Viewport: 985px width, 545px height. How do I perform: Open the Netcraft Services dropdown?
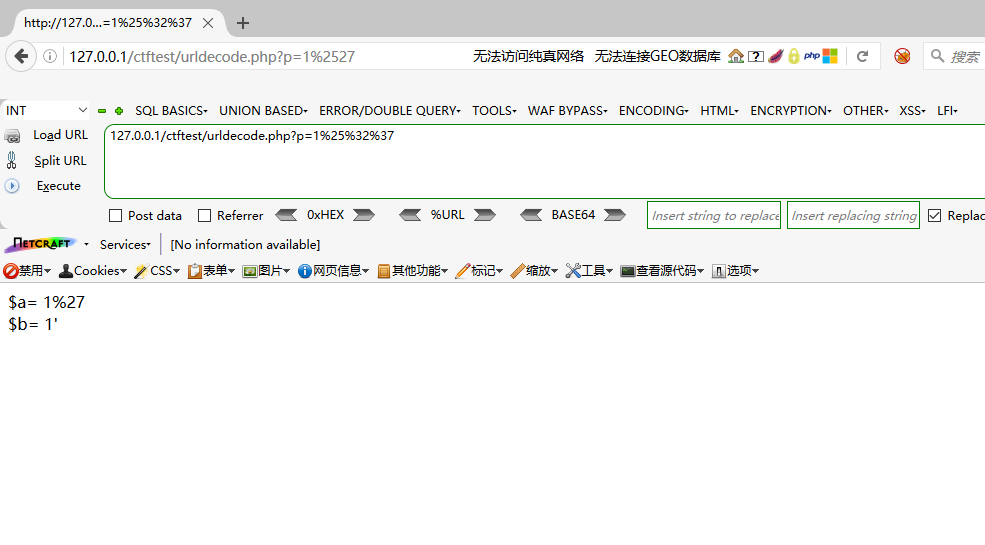(x=125, y=245)
